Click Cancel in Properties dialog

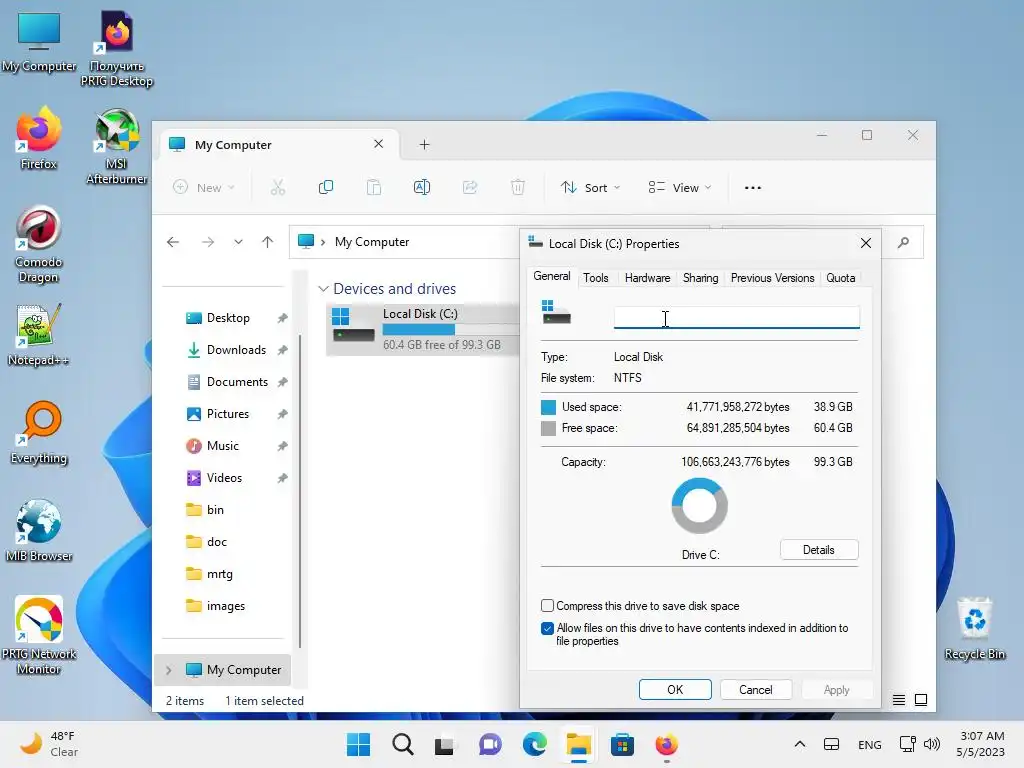(756, 690)
